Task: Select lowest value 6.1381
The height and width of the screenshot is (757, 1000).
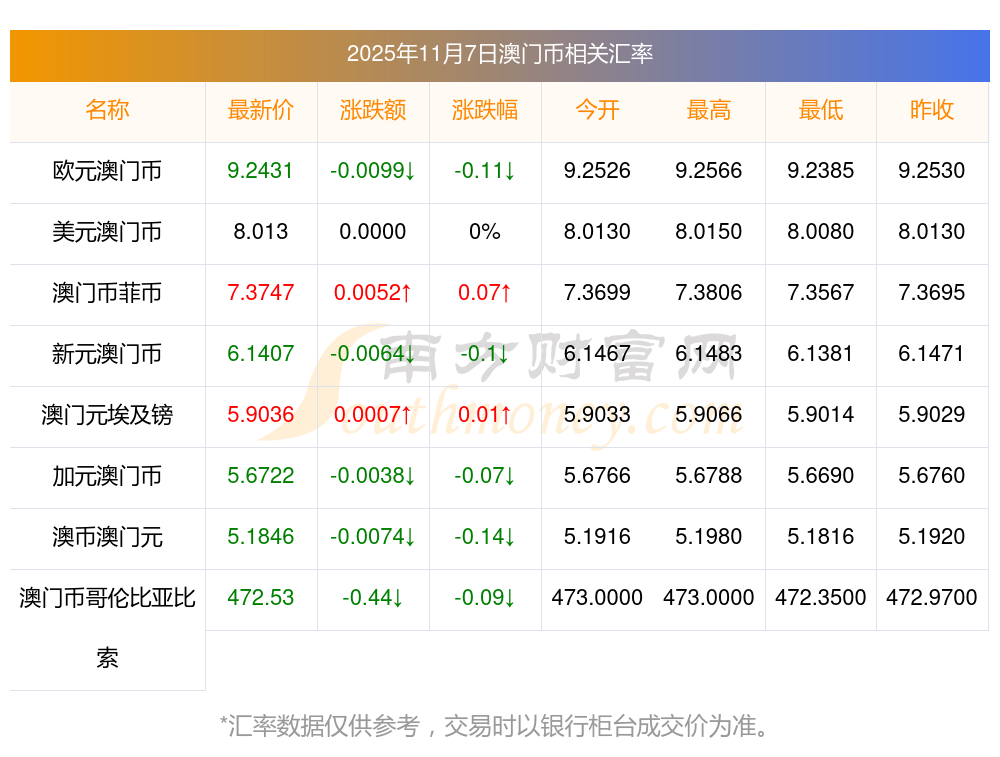Action: [821, 353]
